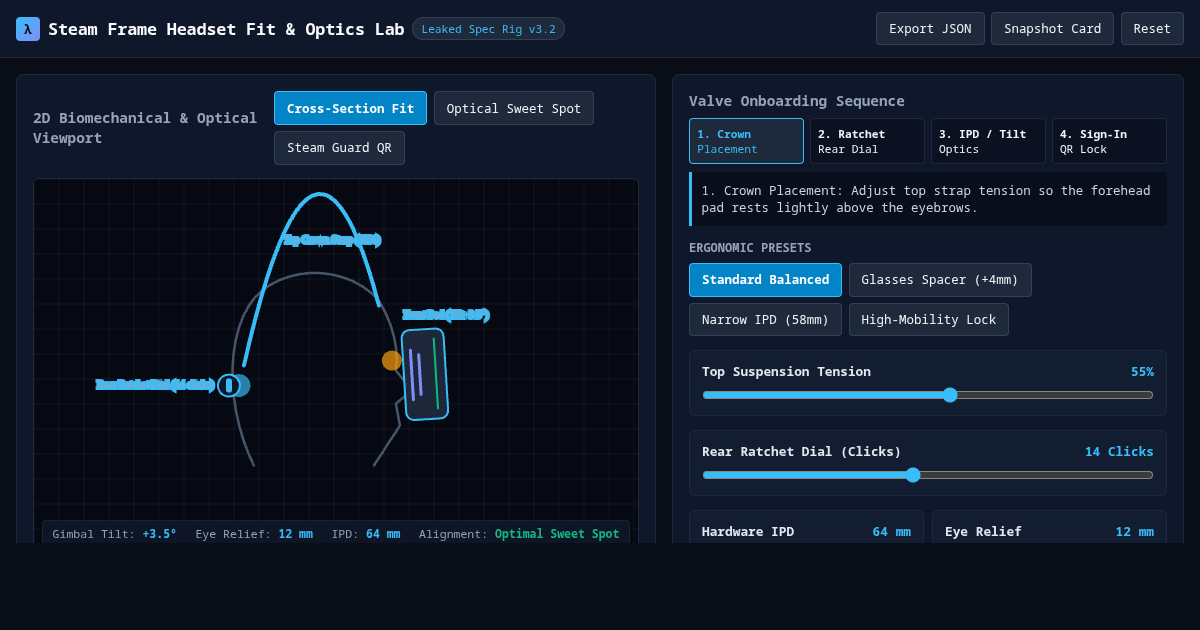Click the rear ratchet dial label in viewport
The width and height of the screenshot is (1200, 630).
(x=155, y=385)
